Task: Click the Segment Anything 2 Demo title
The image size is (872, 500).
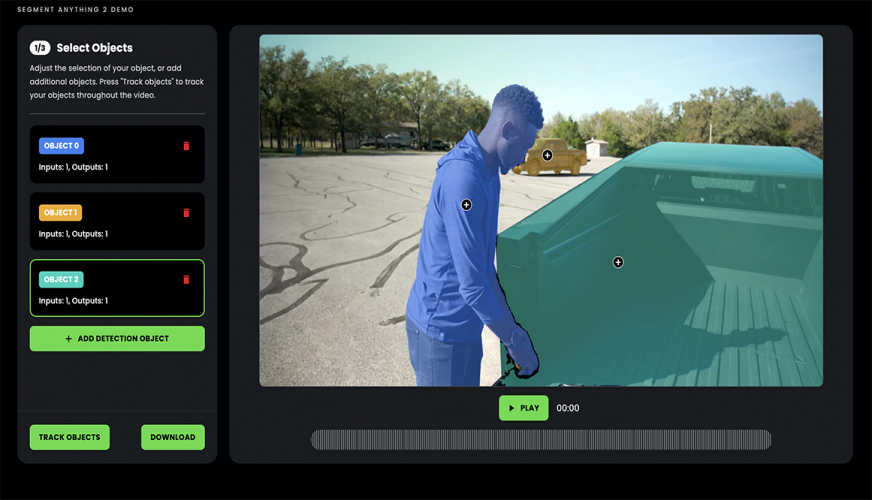Action: 76,9
